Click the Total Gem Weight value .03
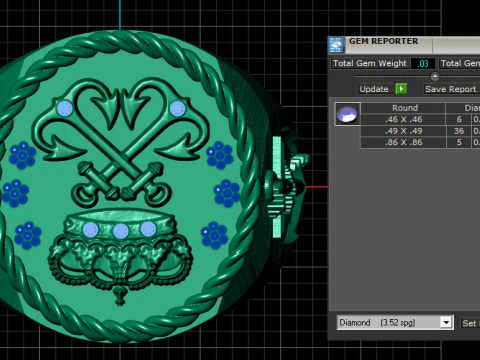The height and width of the screenshot is (360, 480). coord(423,63)
